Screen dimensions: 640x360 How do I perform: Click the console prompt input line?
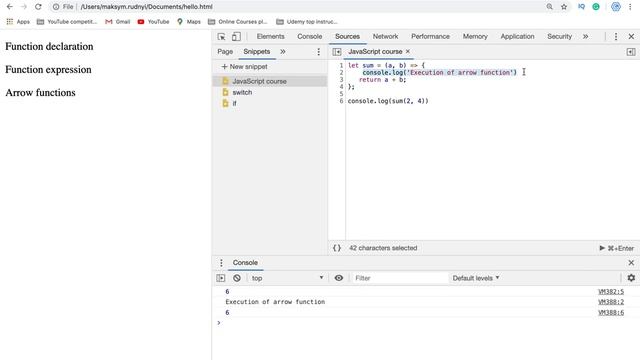click(426, 323)
